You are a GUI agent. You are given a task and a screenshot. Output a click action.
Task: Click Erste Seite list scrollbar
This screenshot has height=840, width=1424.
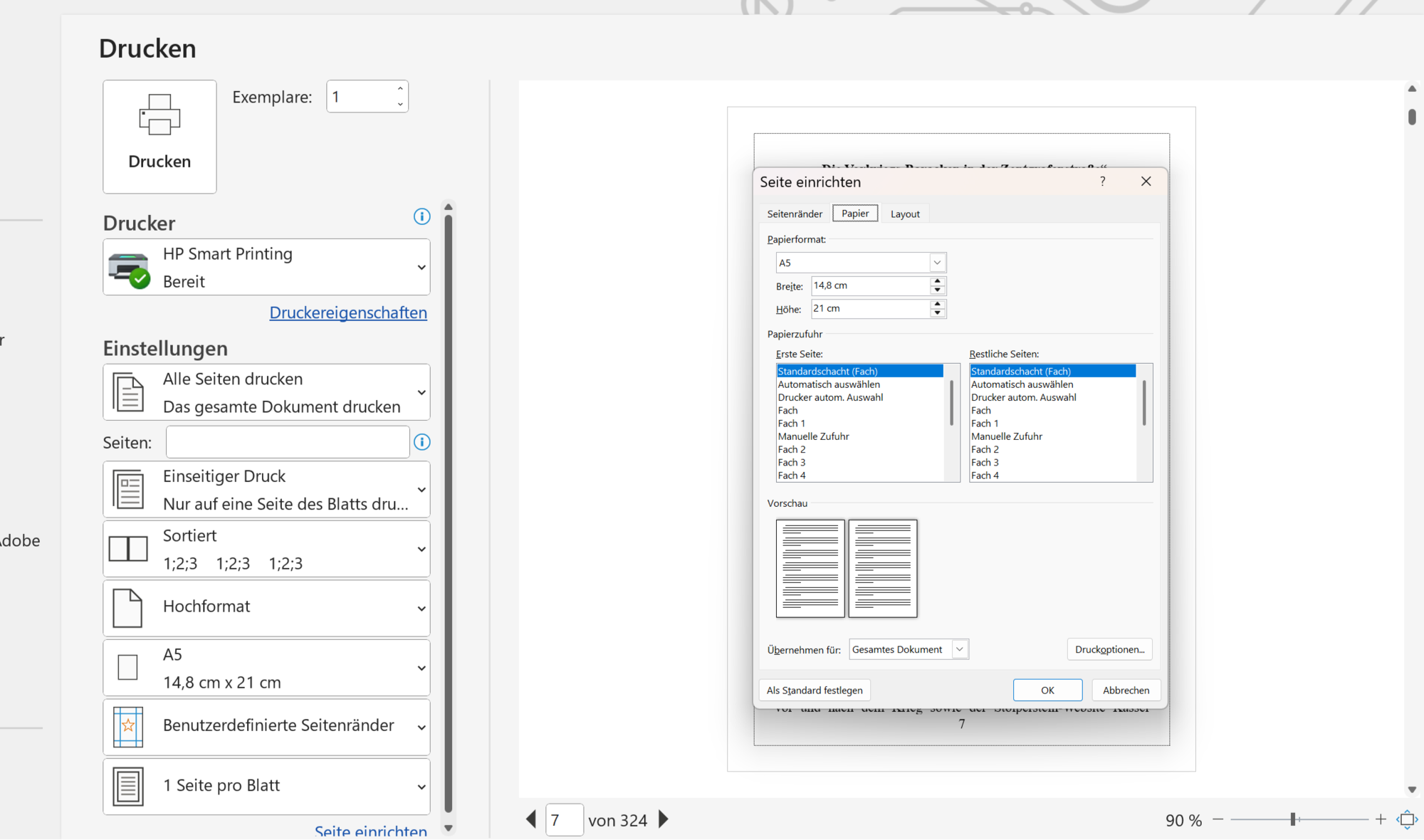[x=951, y=403]
